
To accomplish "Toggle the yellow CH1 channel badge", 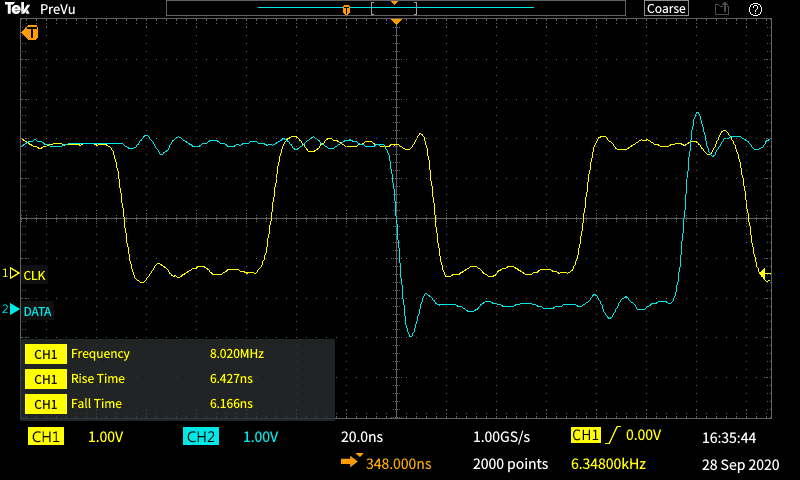I will (45, 437).
